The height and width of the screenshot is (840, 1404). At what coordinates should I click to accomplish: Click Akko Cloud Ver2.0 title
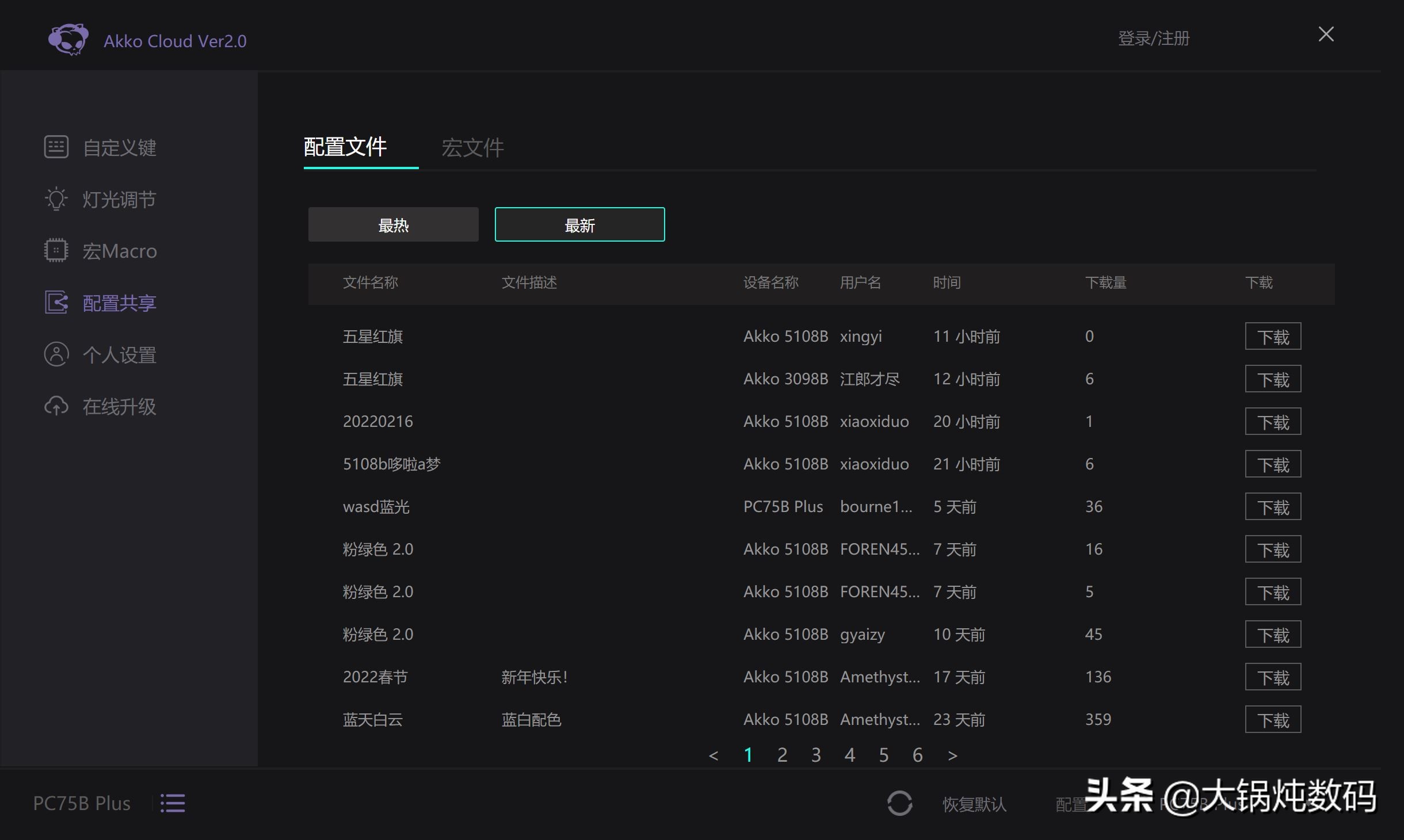pyautogui.click(x=175, y=41)
